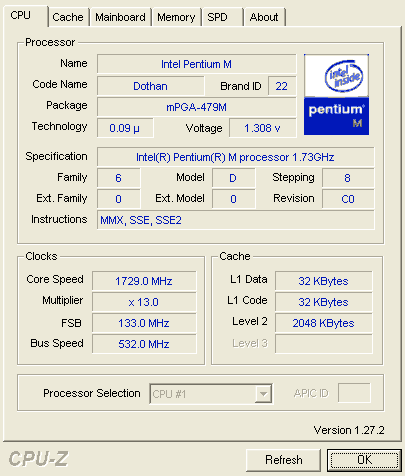This screenshot has width=405, height=476.
Task: Select the Package value mPGA-479M
Action: coord(196,107)
